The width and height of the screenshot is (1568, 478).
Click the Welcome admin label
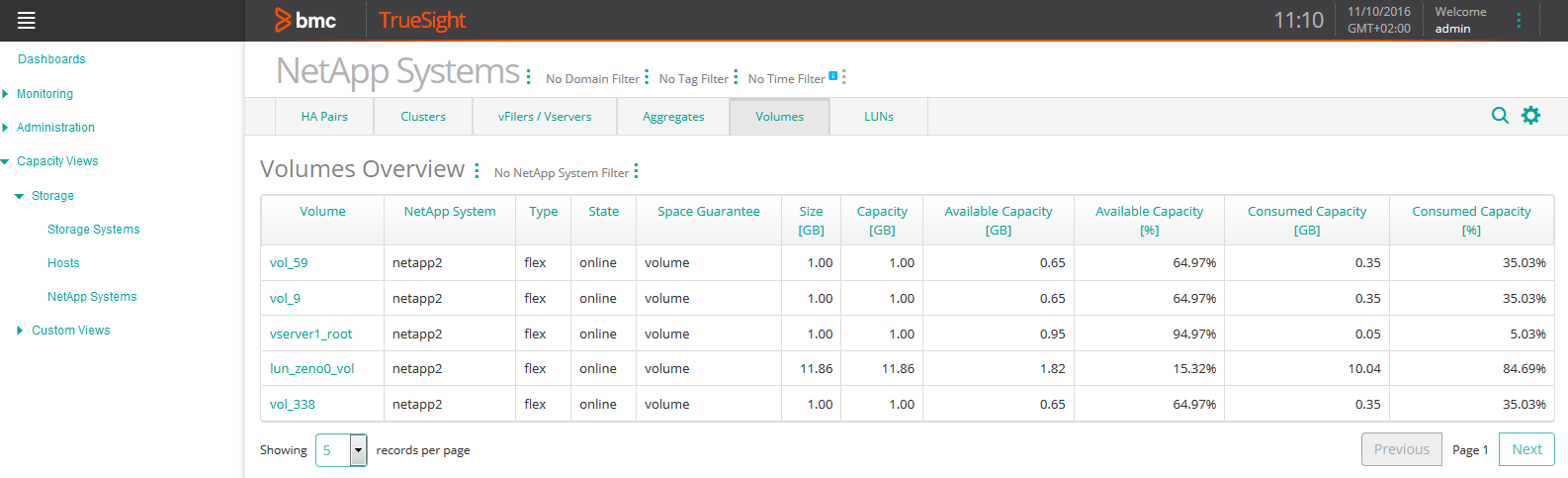[1461, 20]
